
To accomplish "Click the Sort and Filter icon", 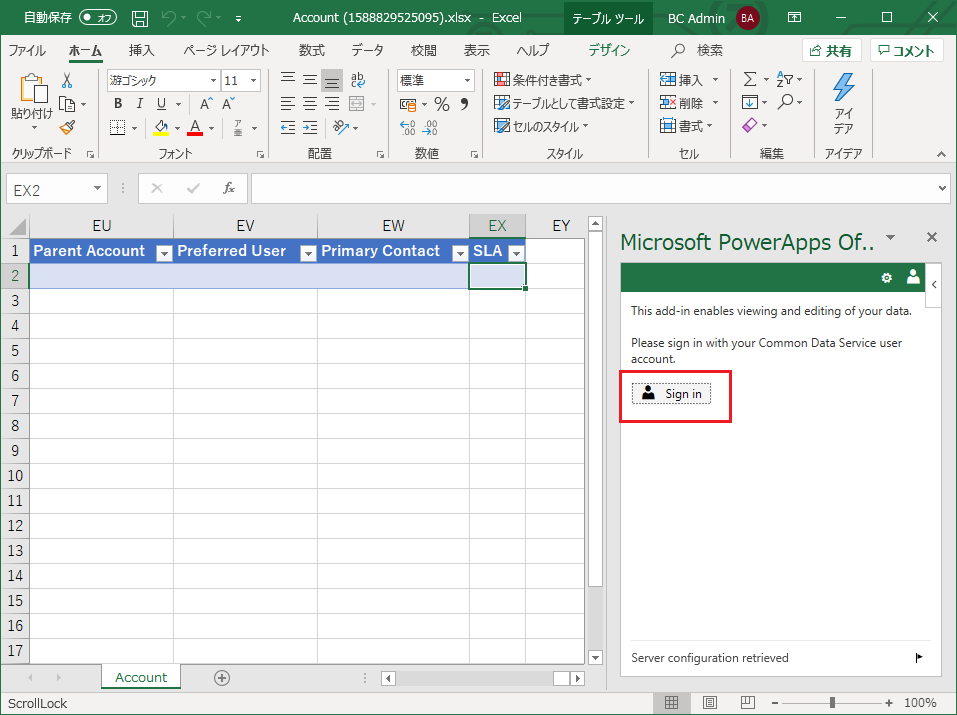I will pos(784,79).
